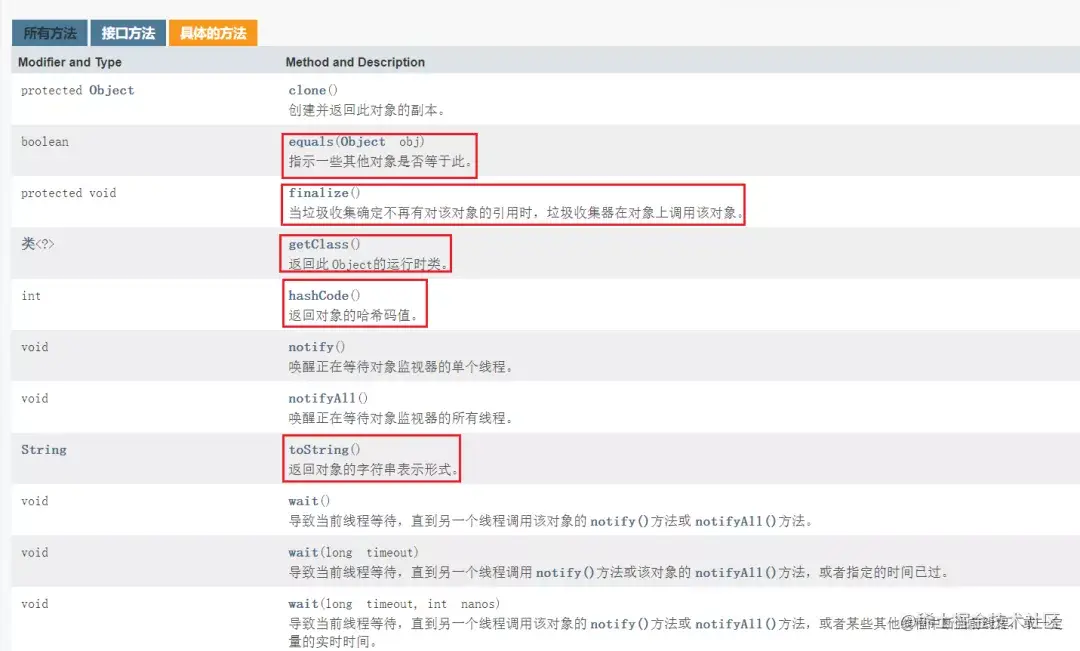Click the wait() method link
This screenshot has width=1080, height=651.
306,501
